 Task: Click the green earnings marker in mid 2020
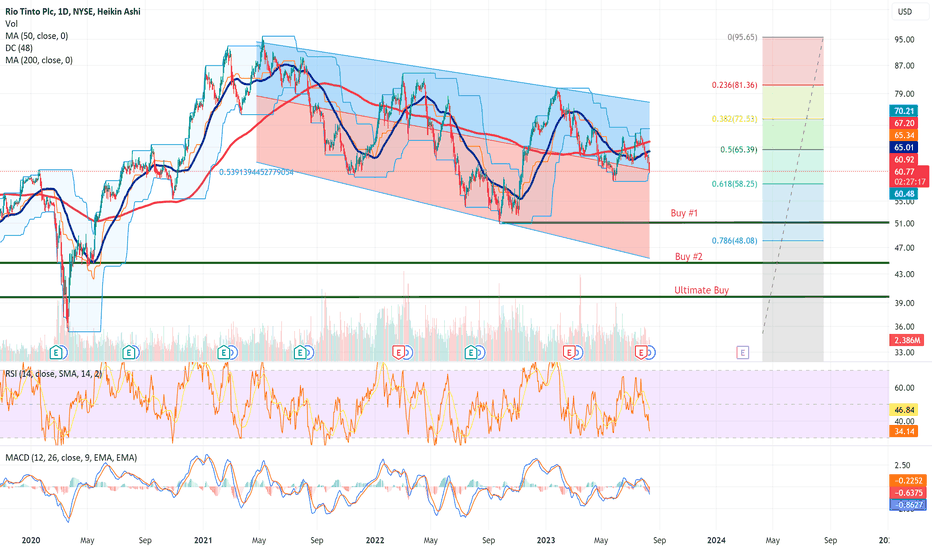[x=128, y=353]
